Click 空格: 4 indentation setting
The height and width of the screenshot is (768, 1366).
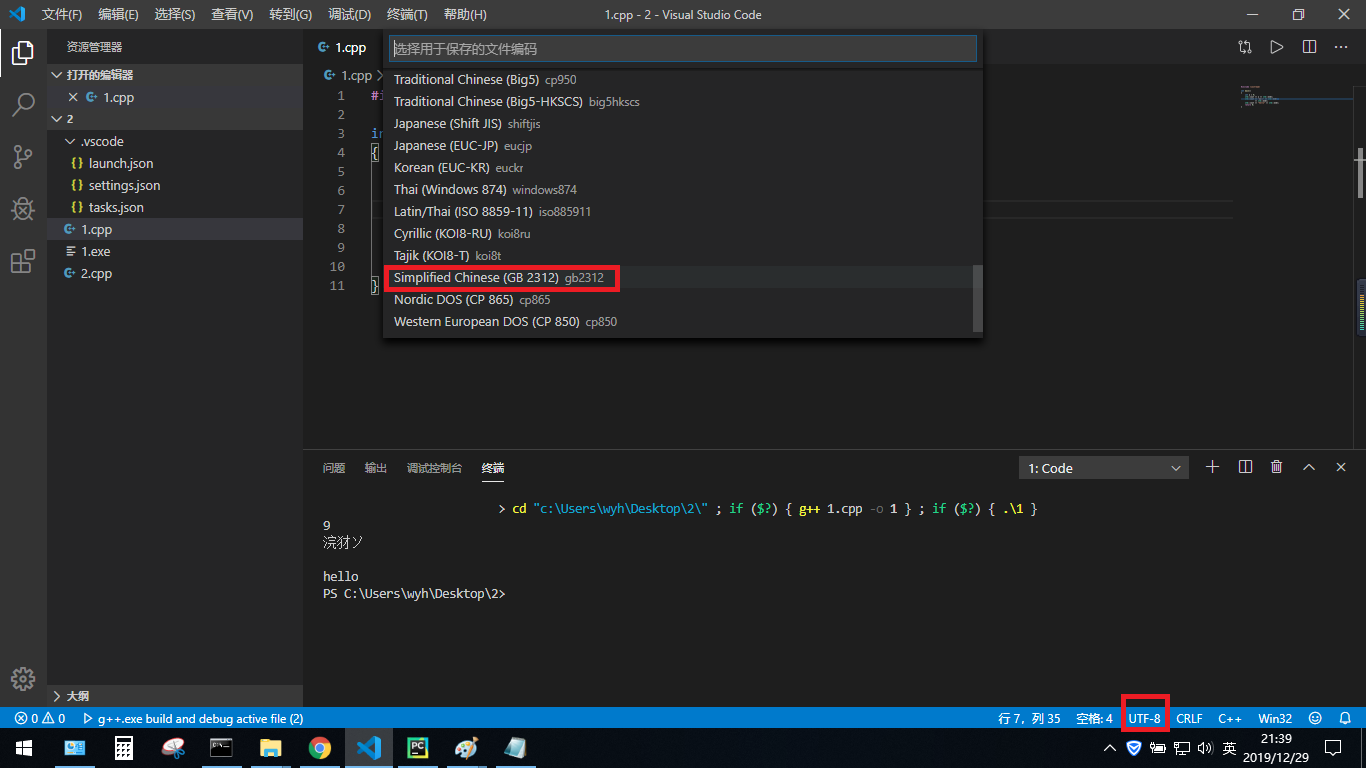(1094, 718)
